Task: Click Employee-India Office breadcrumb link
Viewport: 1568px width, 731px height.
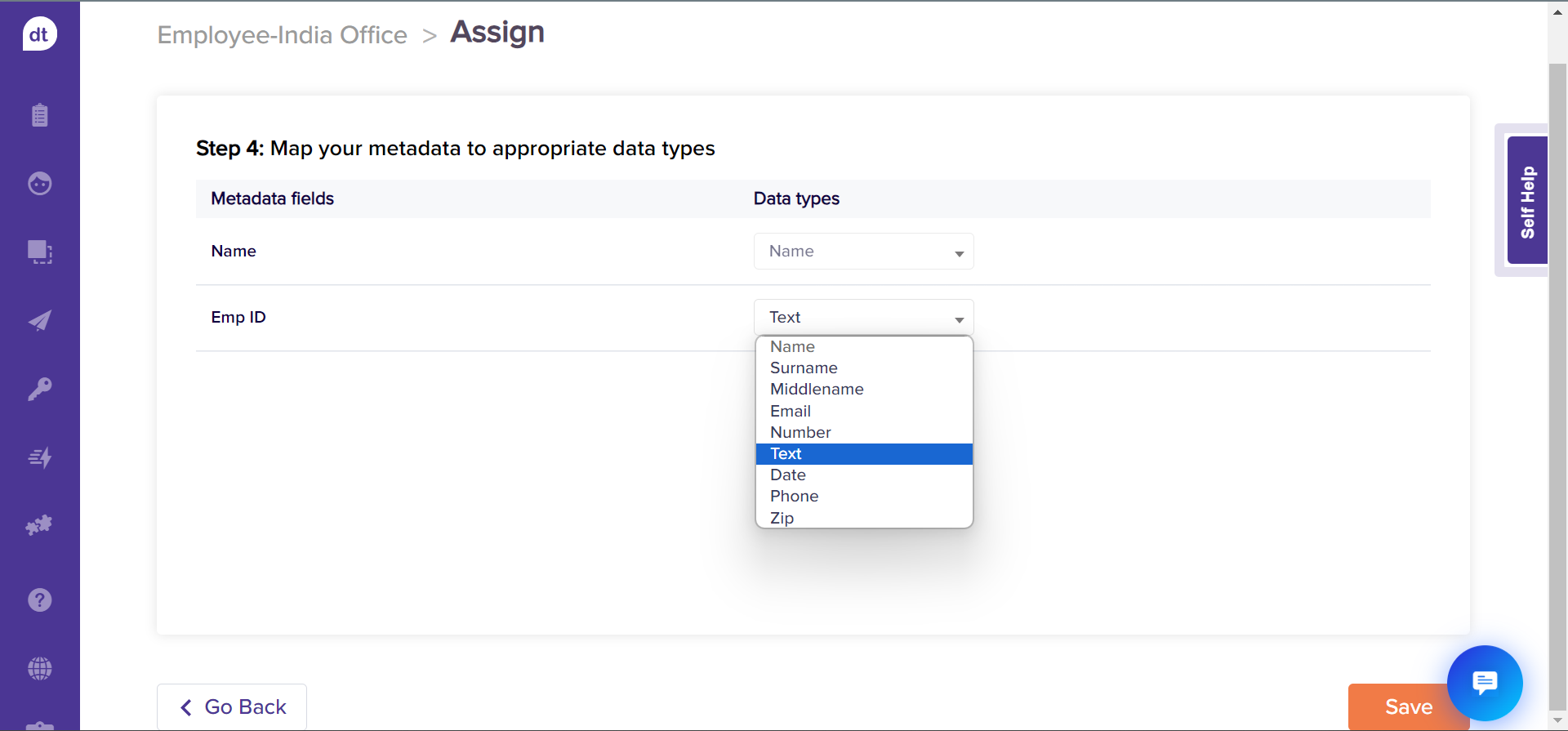Action: click(282, 35)
